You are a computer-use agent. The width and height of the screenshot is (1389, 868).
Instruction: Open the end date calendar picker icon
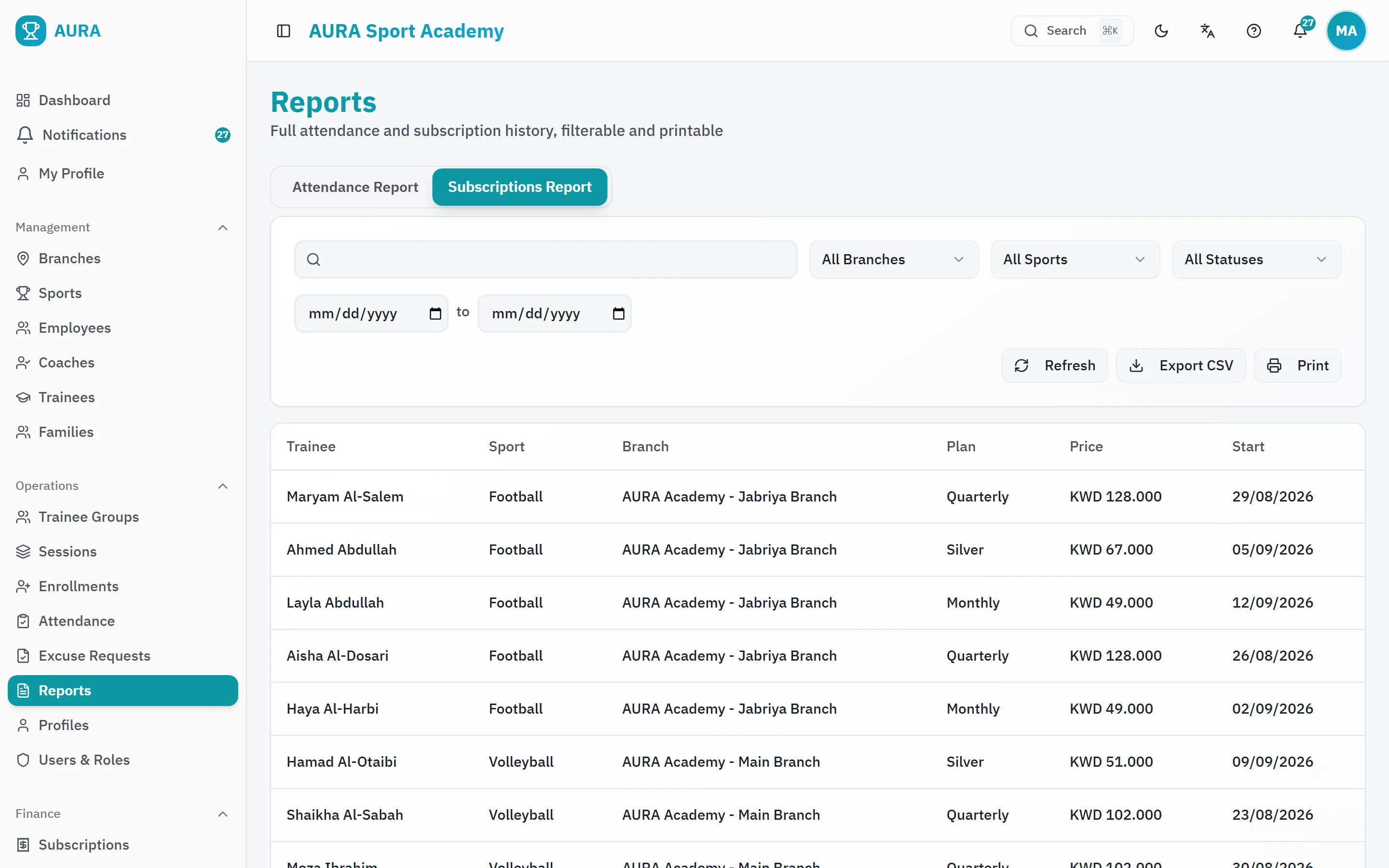point(618,313)
